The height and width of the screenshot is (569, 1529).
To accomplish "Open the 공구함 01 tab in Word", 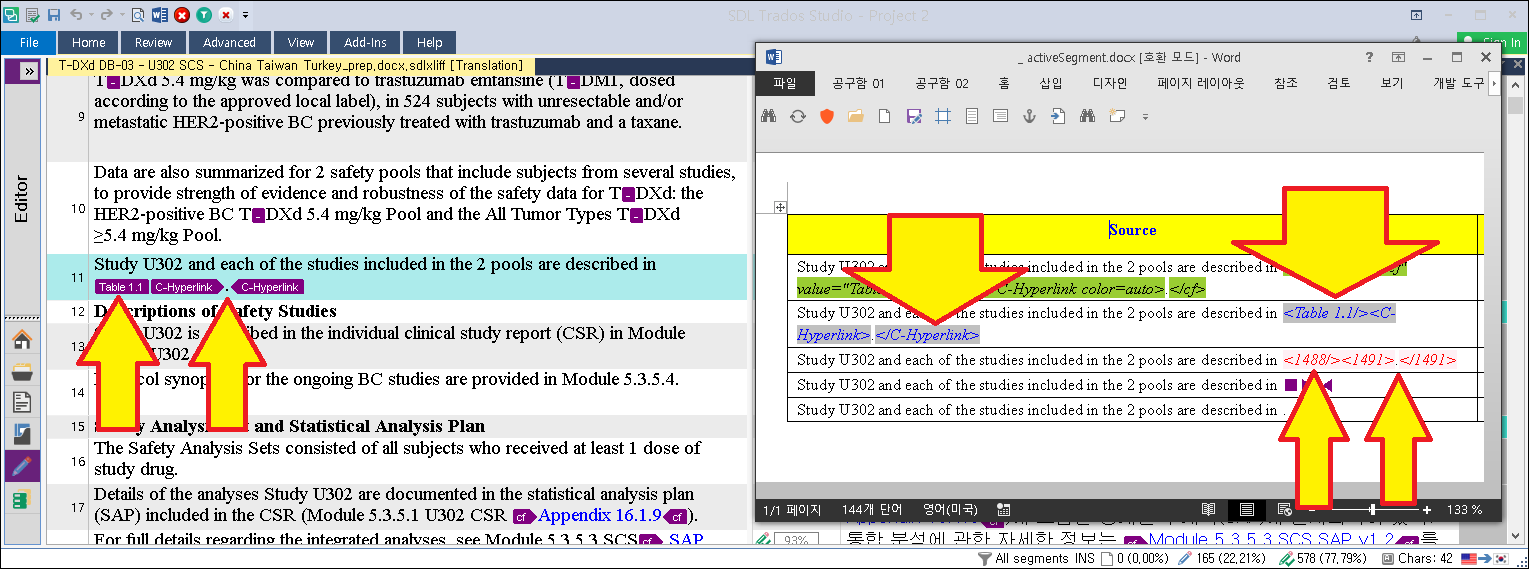I will [x=858, y=84].
